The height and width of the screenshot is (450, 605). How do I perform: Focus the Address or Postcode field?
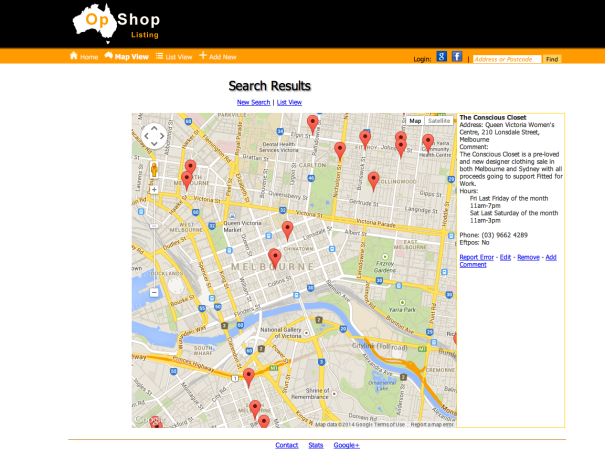pyautogui.click(x=505, y=59)
